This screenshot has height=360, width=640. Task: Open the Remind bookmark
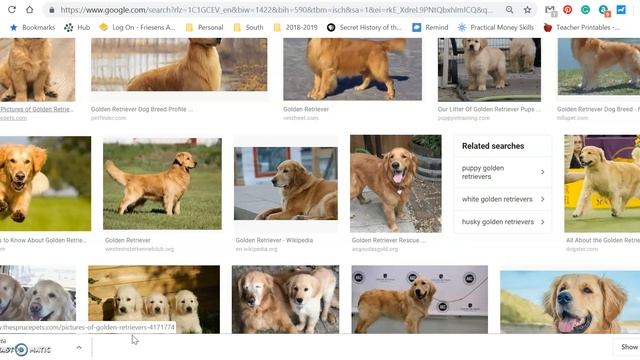[x=430, y=27]
